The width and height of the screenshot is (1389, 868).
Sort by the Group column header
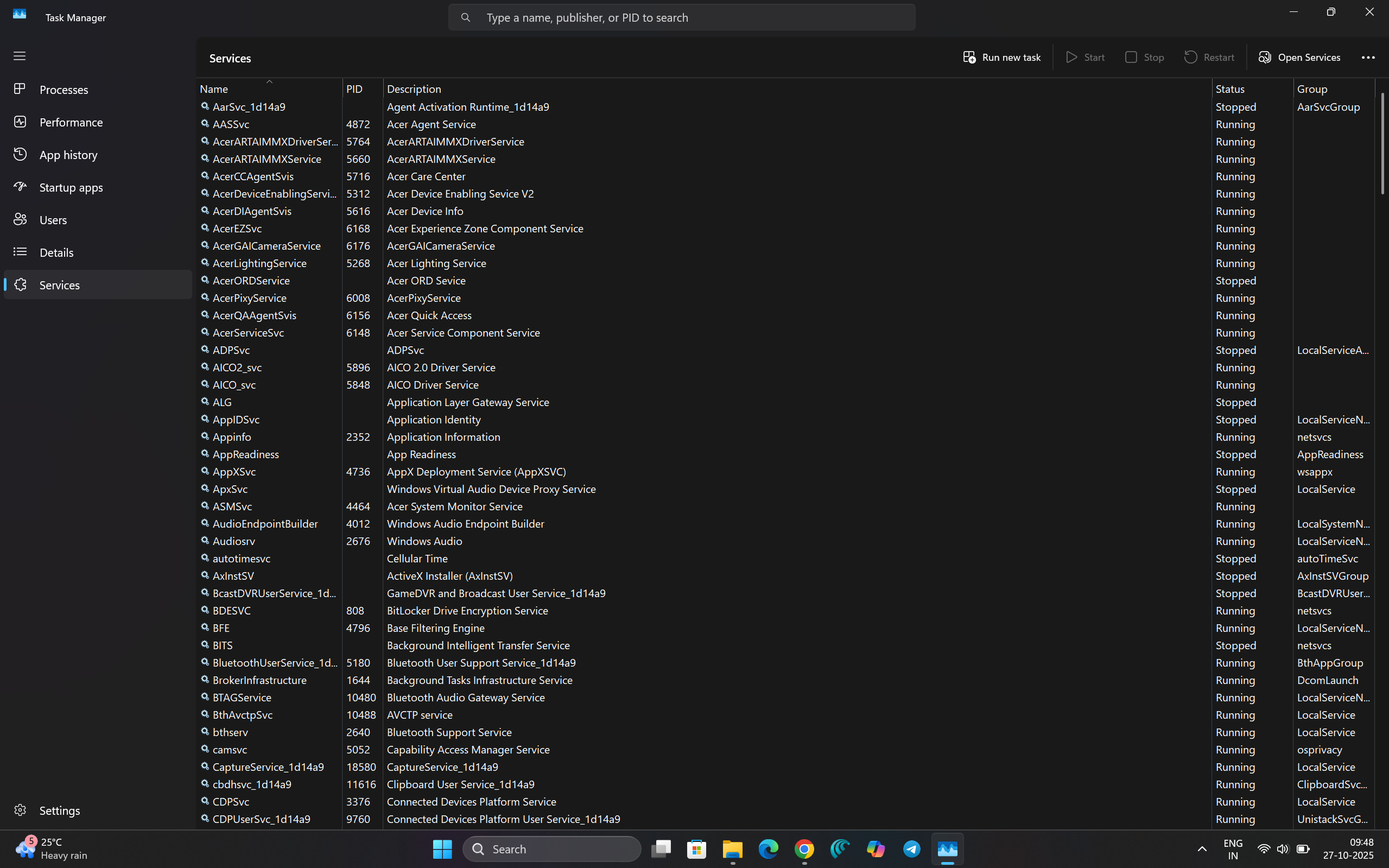pos(1311,89)
